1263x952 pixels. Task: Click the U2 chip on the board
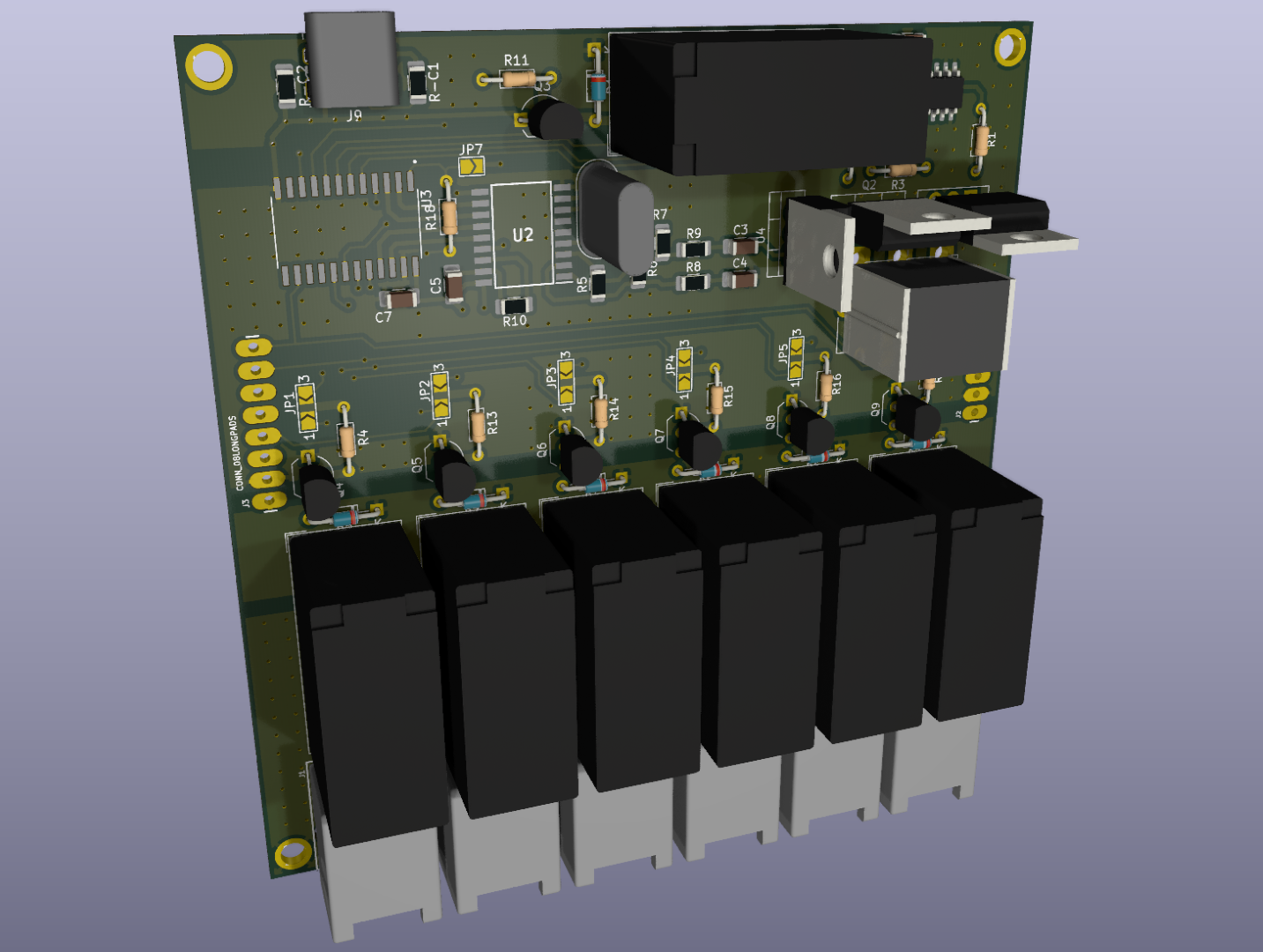click(521, 234)
